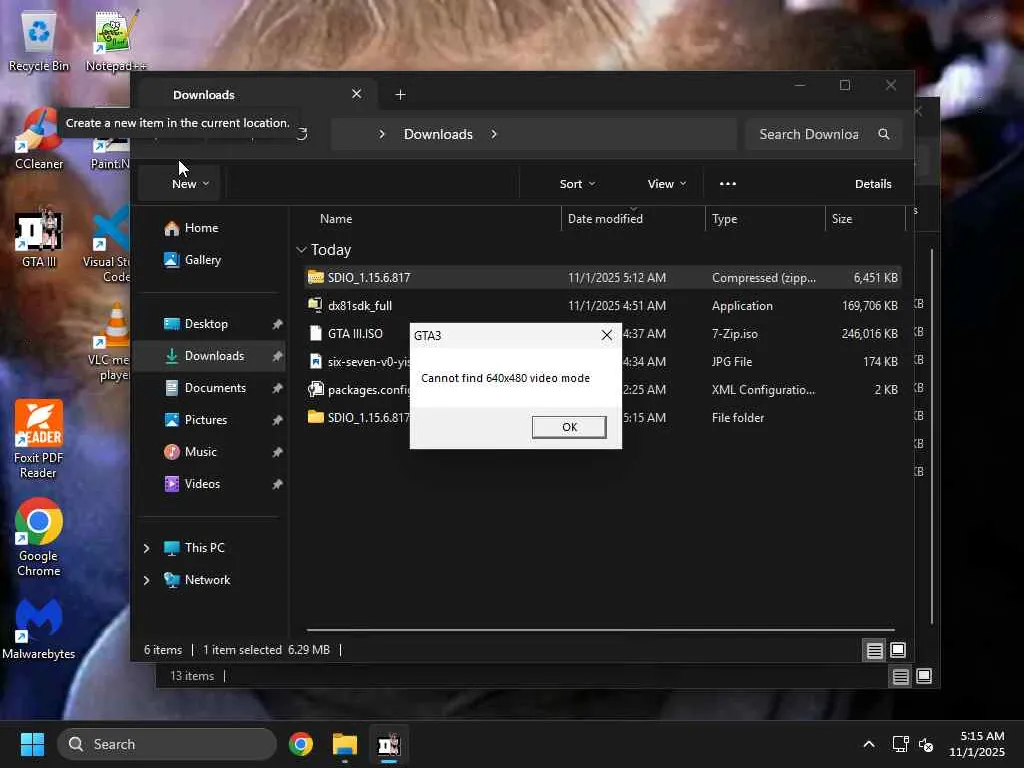Expand the This PC tree node
This screenshot has width=1024, height=768.
tap(146, 548)
